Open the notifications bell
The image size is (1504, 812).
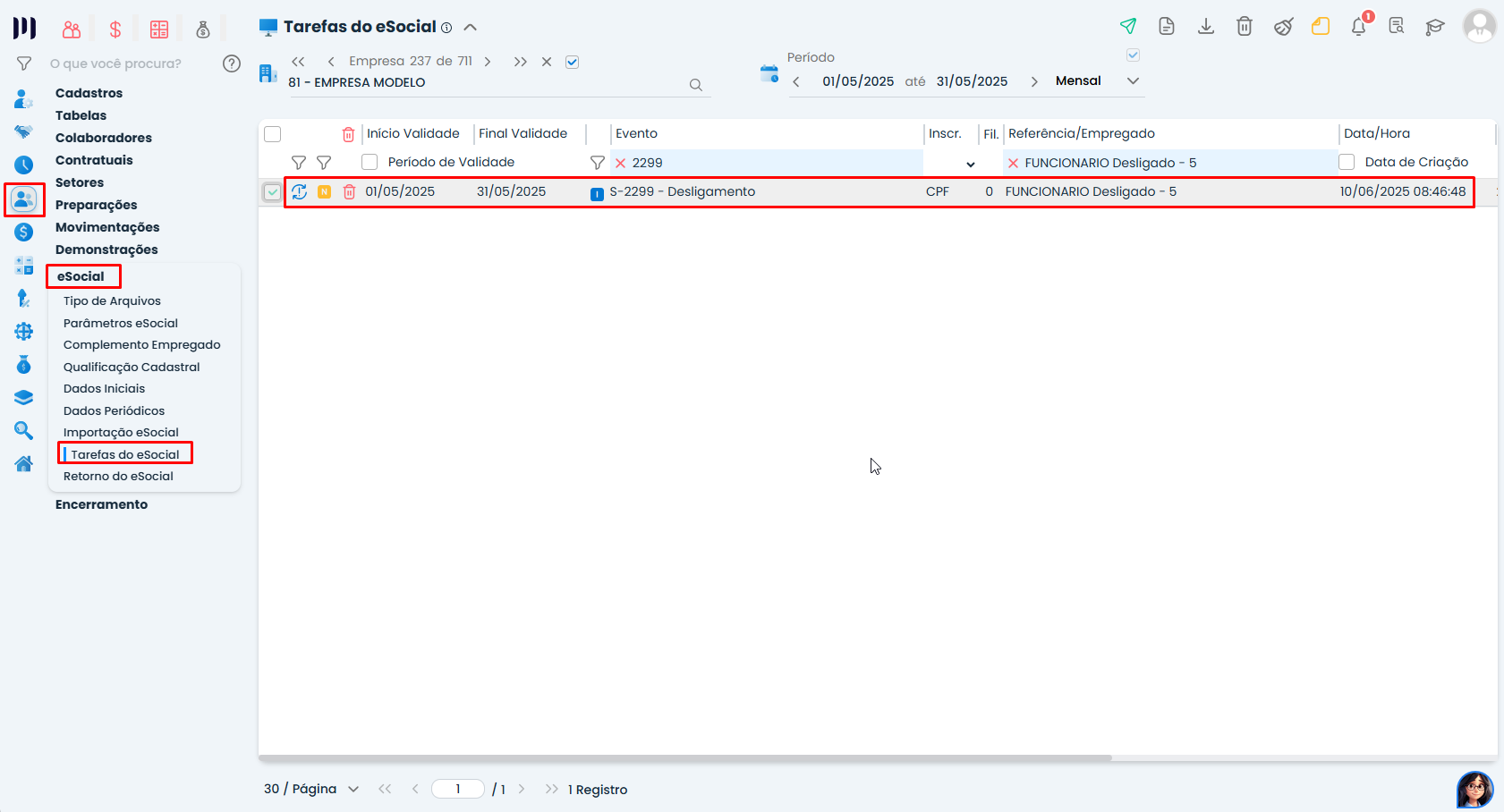[1358, 26]
